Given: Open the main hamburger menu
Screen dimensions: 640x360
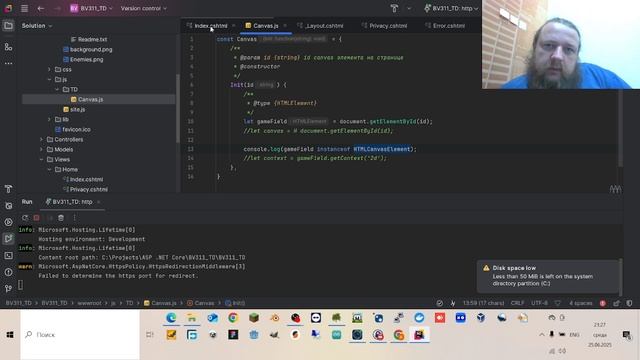Looking at the screenshot, I should pyautogui.click(x=24, y=8).
